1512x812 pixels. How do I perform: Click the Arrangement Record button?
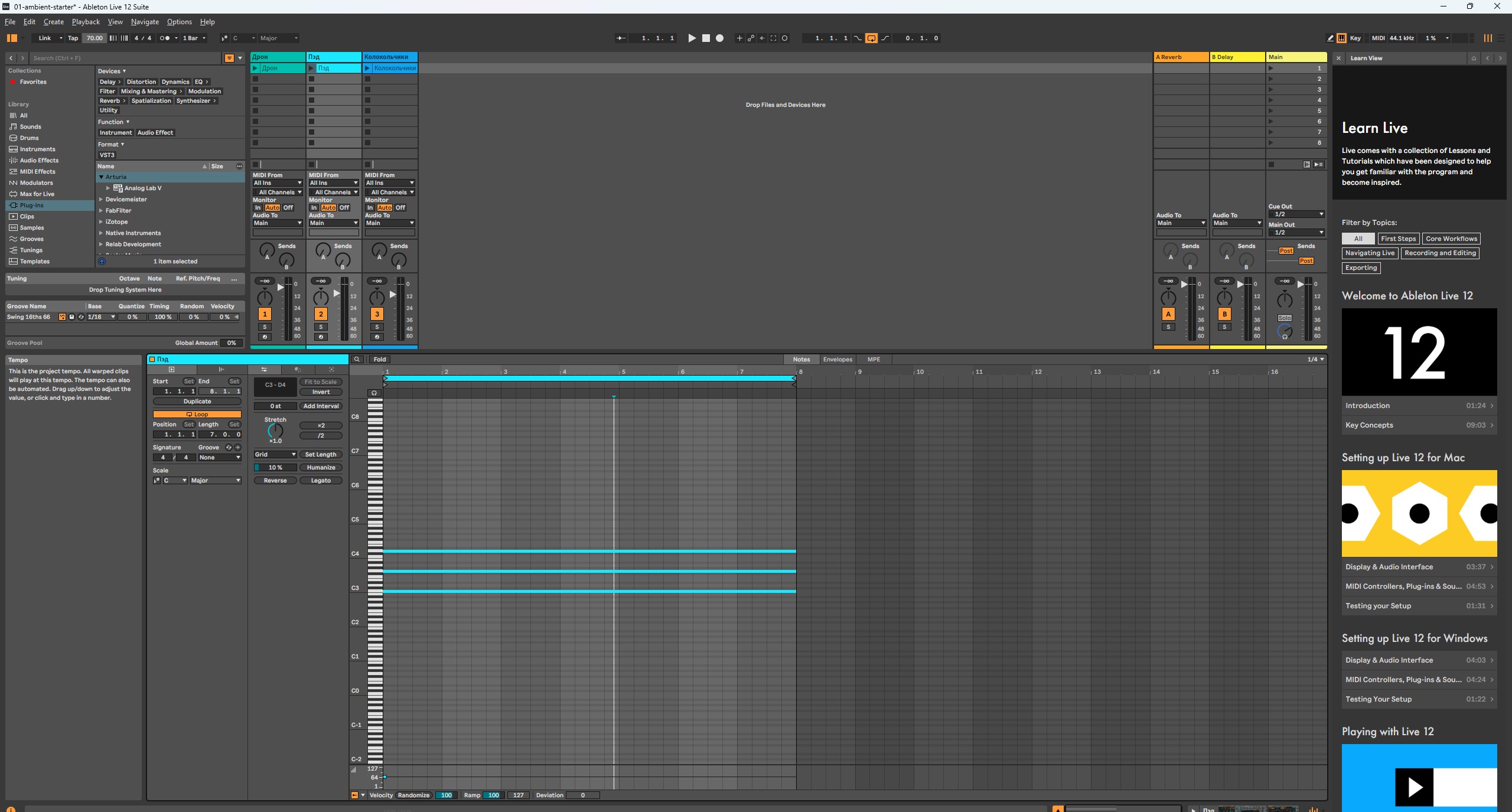click(719, 38)
